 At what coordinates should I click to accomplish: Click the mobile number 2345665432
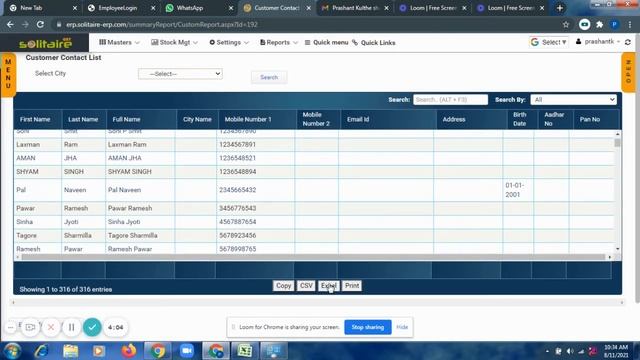point(238,190)
